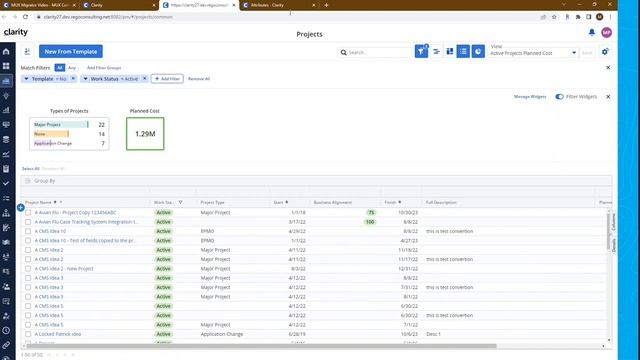
Task: Sort by the Finish column header
Action: (391, 202)
